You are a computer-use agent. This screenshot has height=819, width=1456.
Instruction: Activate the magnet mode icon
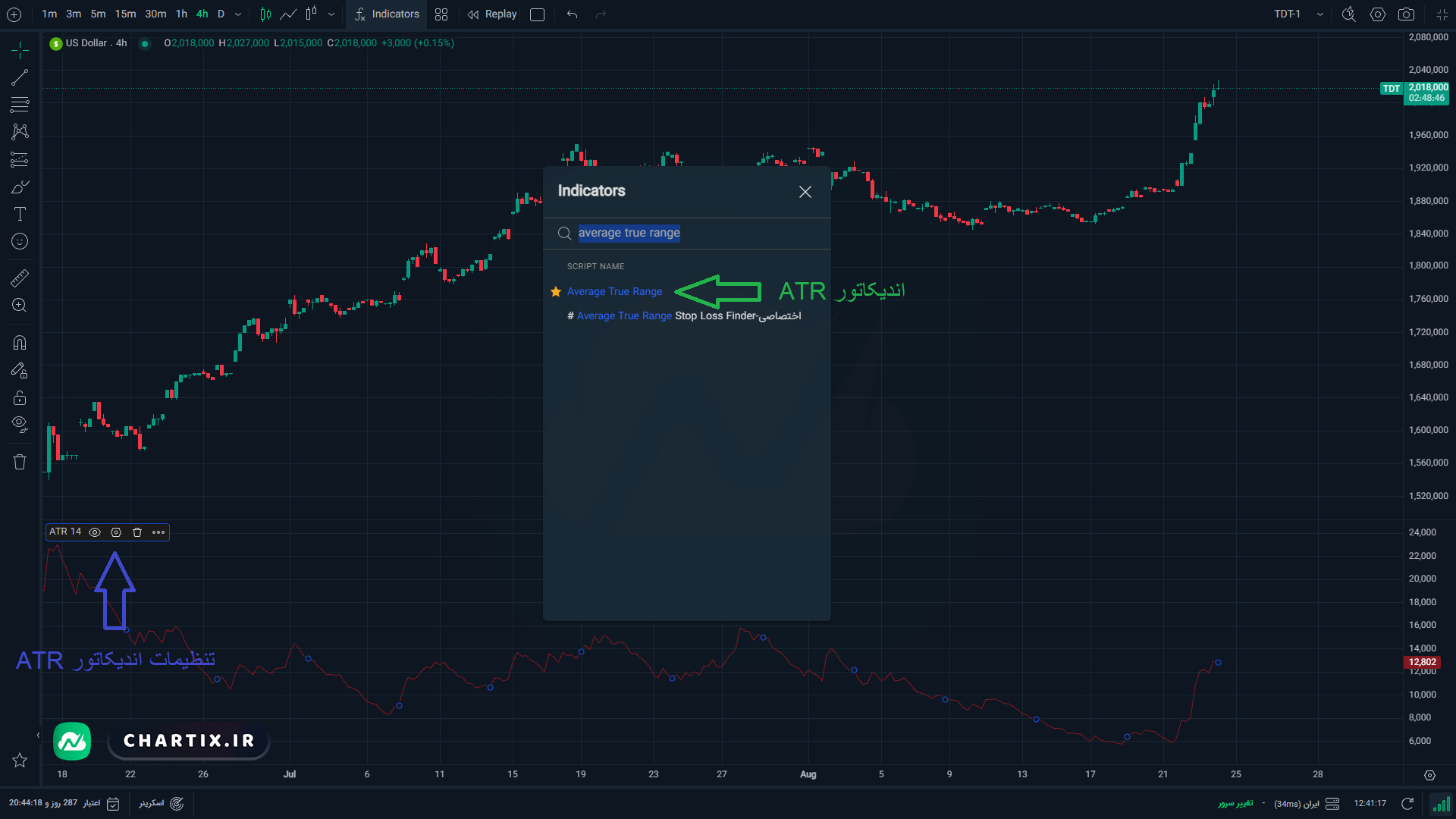tap(20, 343)
